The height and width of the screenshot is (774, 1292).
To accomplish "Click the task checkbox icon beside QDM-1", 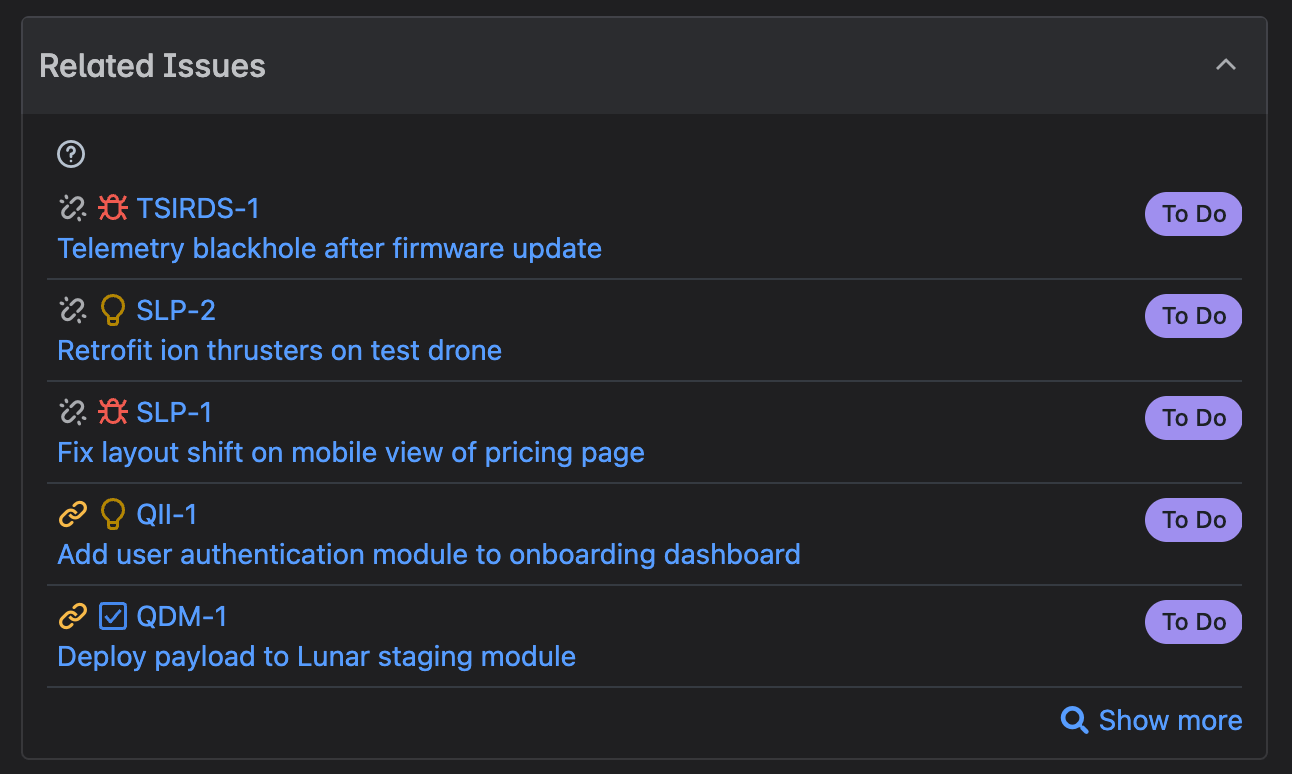I will (113, 616).
